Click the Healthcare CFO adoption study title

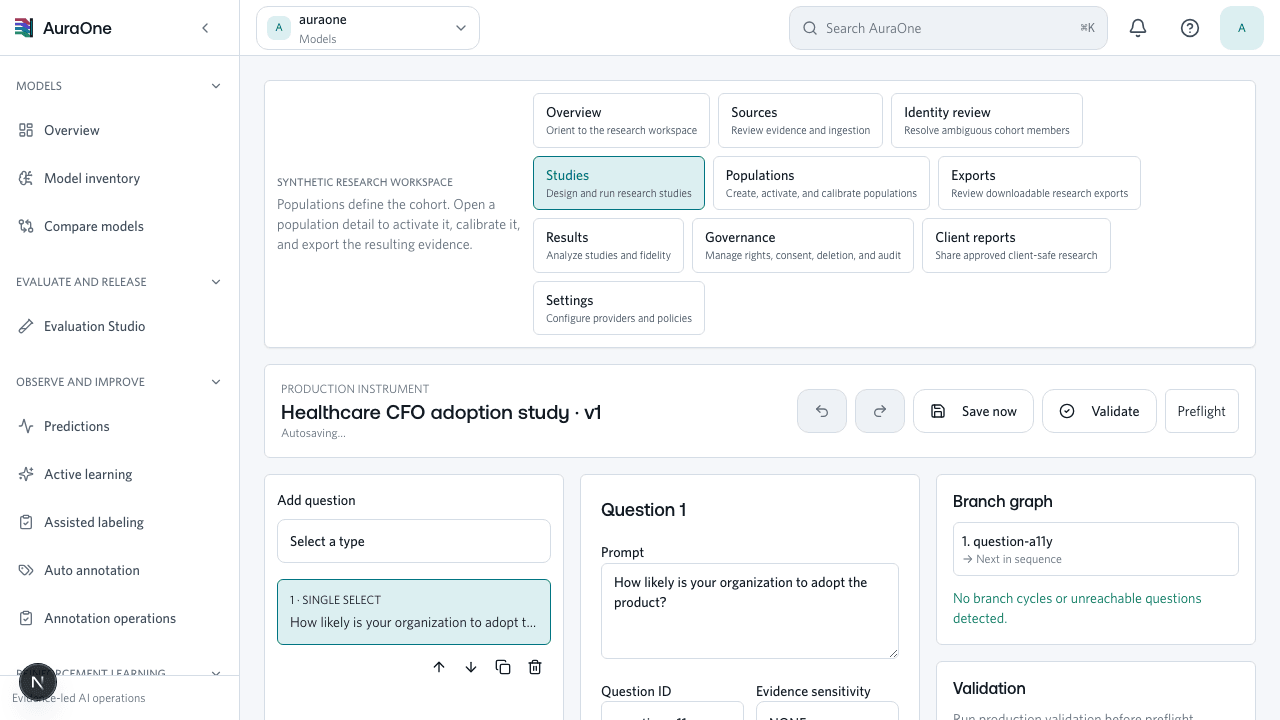point(441,412)
